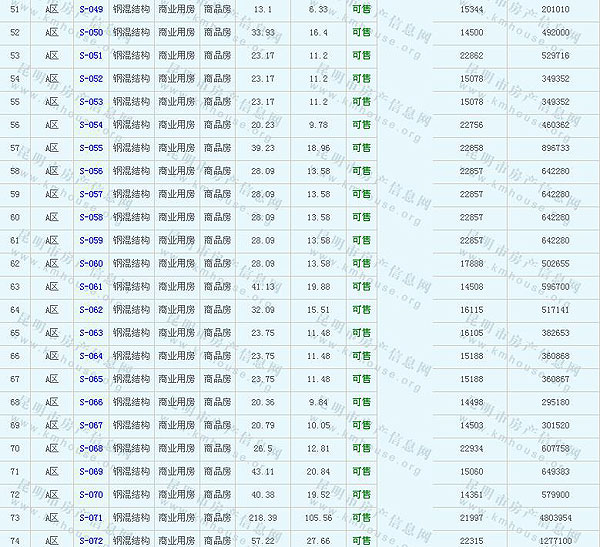Click the S-068 unit number

[x=90, y=449]
